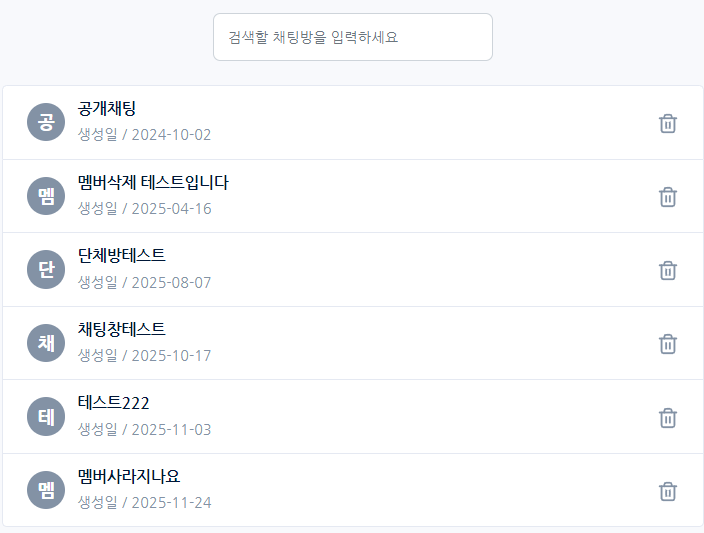This screenshot has height=533, width=704.
Task: Click the 테 avatar circle
Action: tap(46, 417)
